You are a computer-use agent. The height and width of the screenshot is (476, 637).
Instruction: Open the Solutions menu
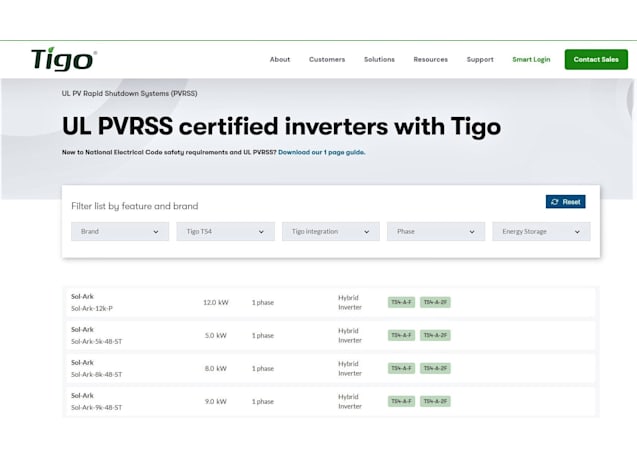click(379, 59)
